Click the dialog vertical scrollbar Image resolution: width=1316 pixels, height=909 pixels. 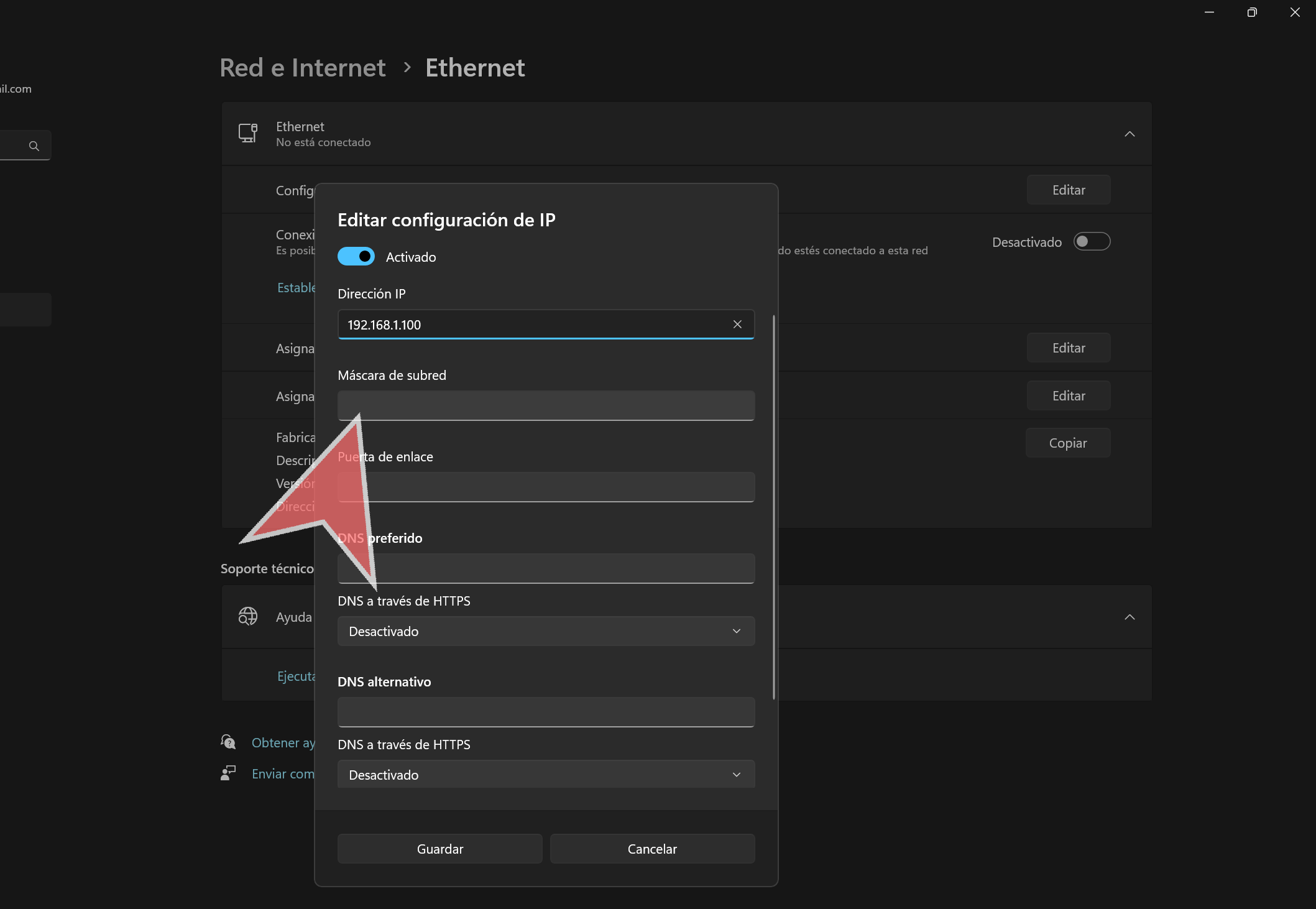773,507
